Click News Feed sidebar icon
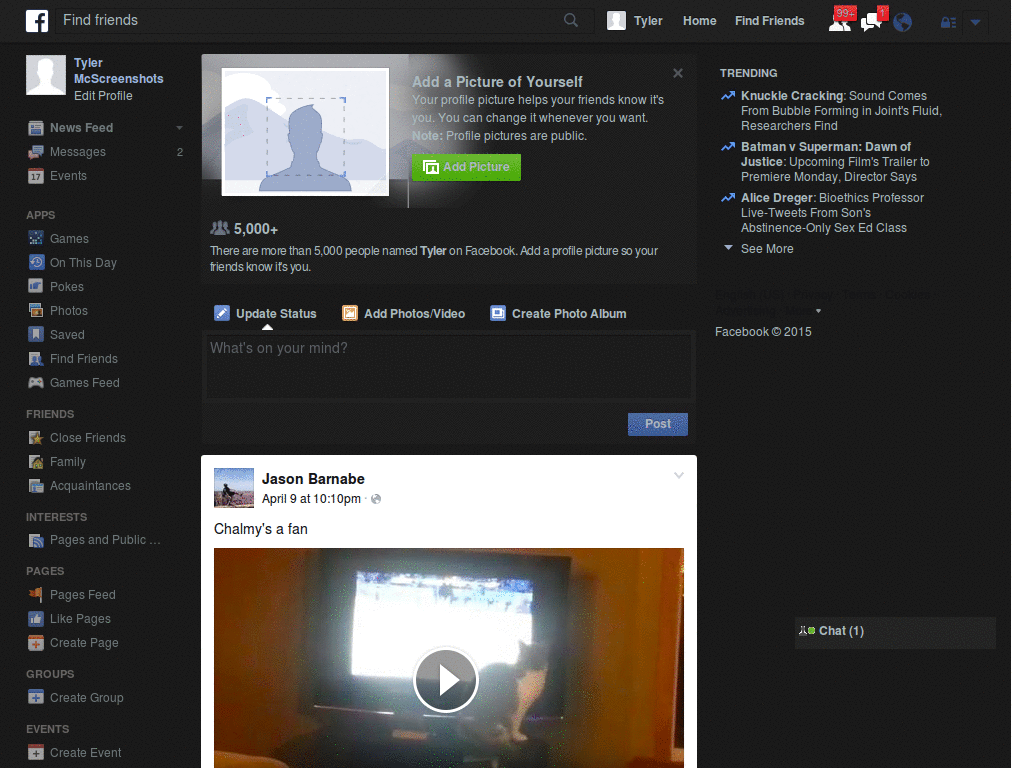Viewport: 1024px width, 768px height. pos(36,128)
